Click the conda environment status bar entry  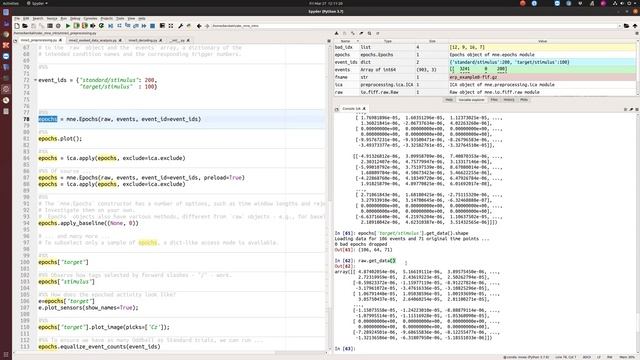pos(526,357)
